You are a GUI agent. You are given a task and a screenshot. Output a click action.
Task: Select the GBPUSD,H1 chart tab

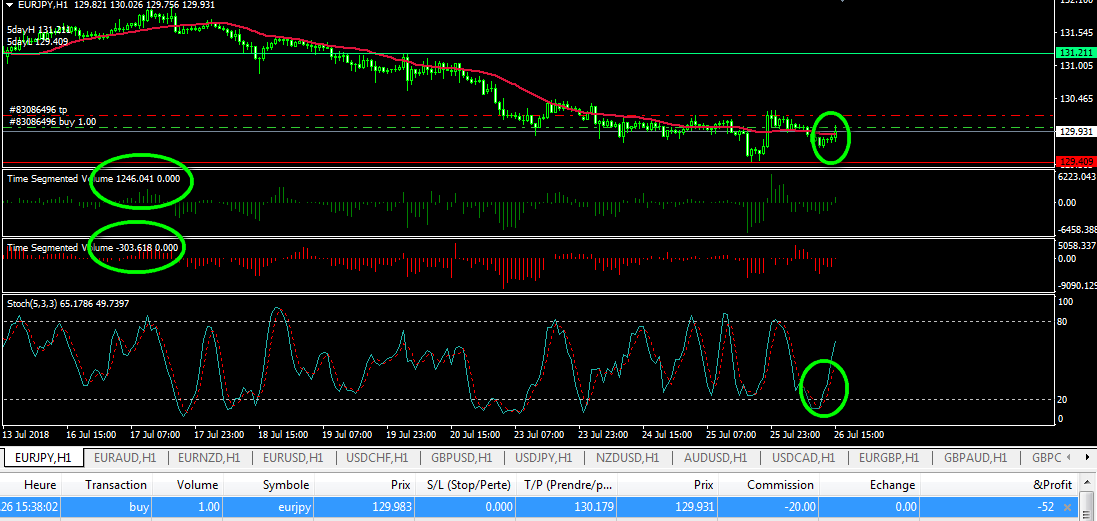coord(461,457)
